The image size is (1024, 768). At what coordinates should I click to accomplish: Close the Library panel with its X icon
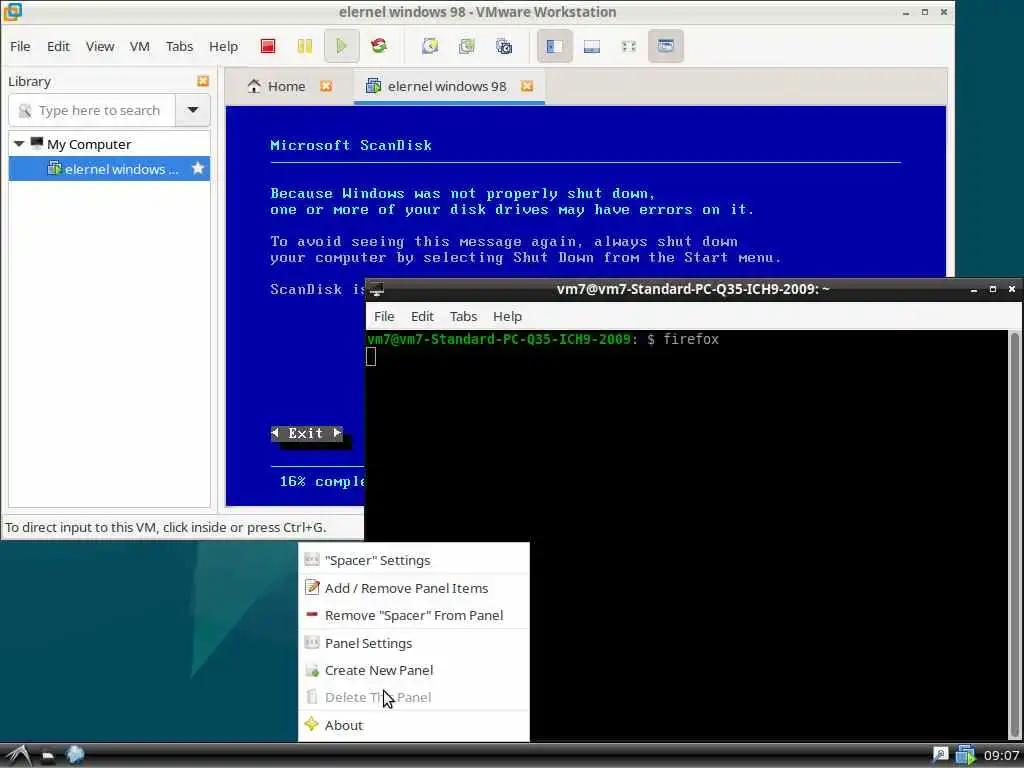point(202,81)
